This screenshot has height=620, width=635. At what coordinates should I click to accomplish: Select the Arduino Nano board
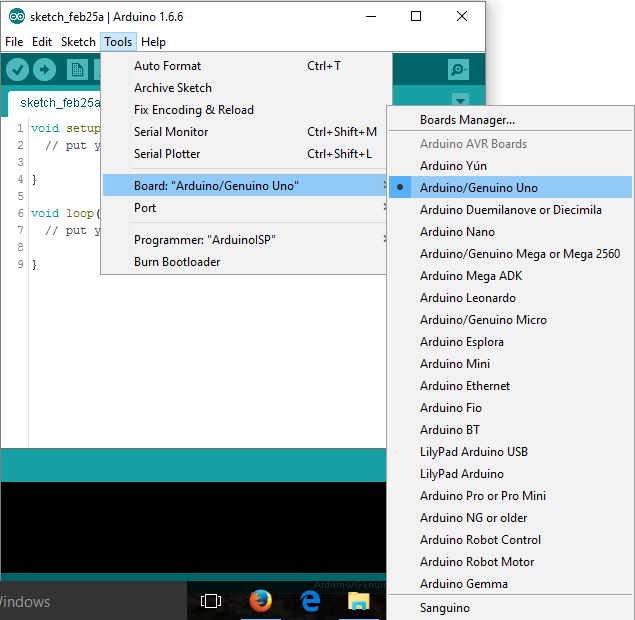coord(510,232)
